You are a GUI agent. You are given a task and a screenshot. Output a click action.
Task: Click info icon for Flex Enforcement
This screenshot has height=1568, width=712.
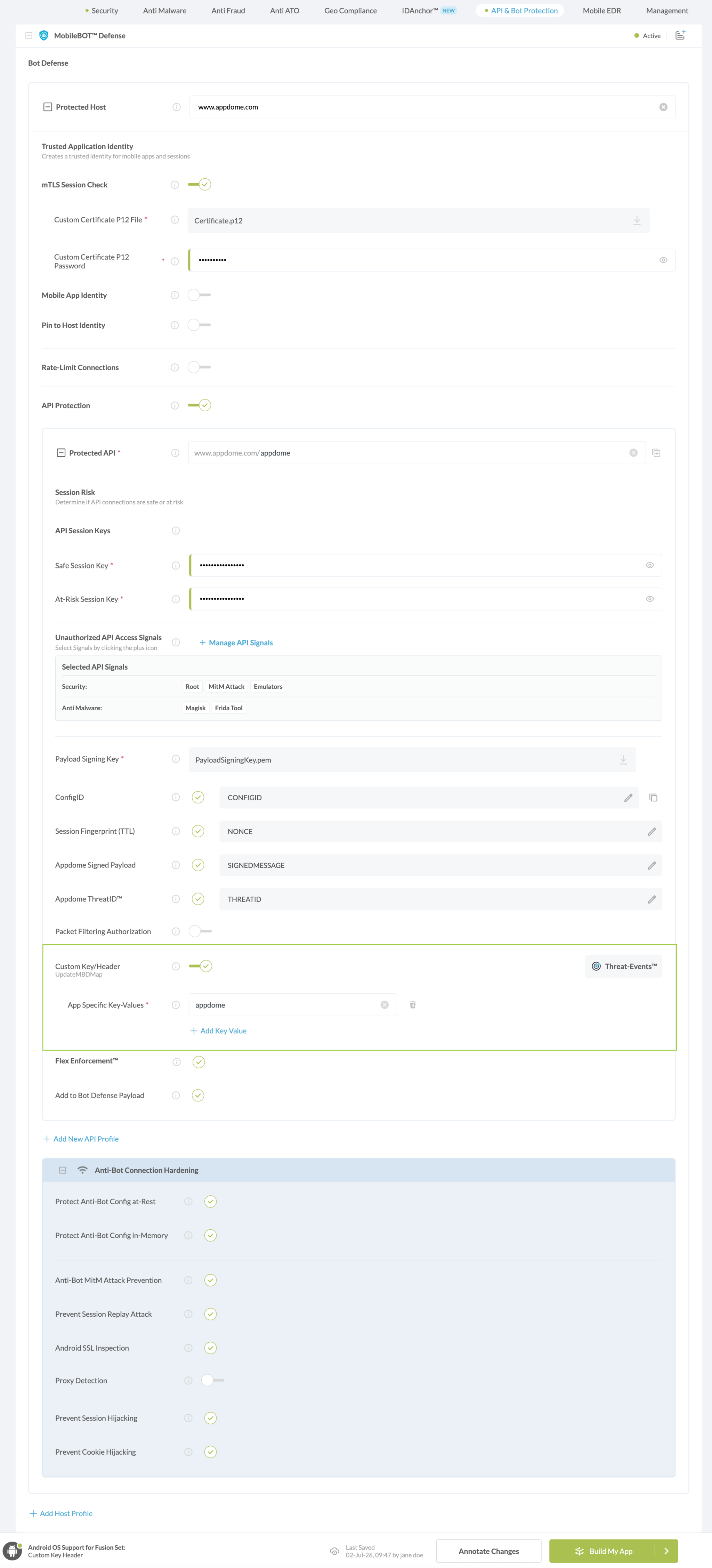[x=177, y=1062]
